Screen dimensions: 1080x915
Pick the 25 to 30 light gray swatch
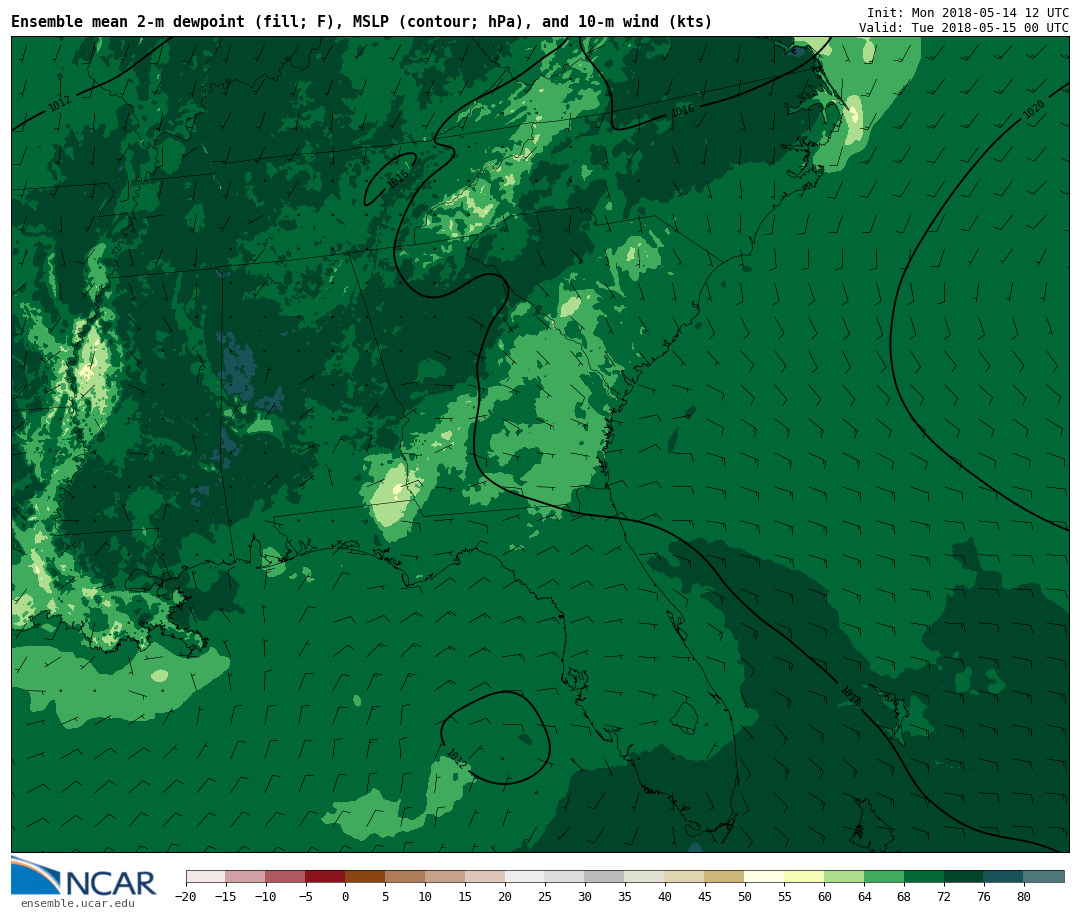pyautogui.click(x=565, y=877)
